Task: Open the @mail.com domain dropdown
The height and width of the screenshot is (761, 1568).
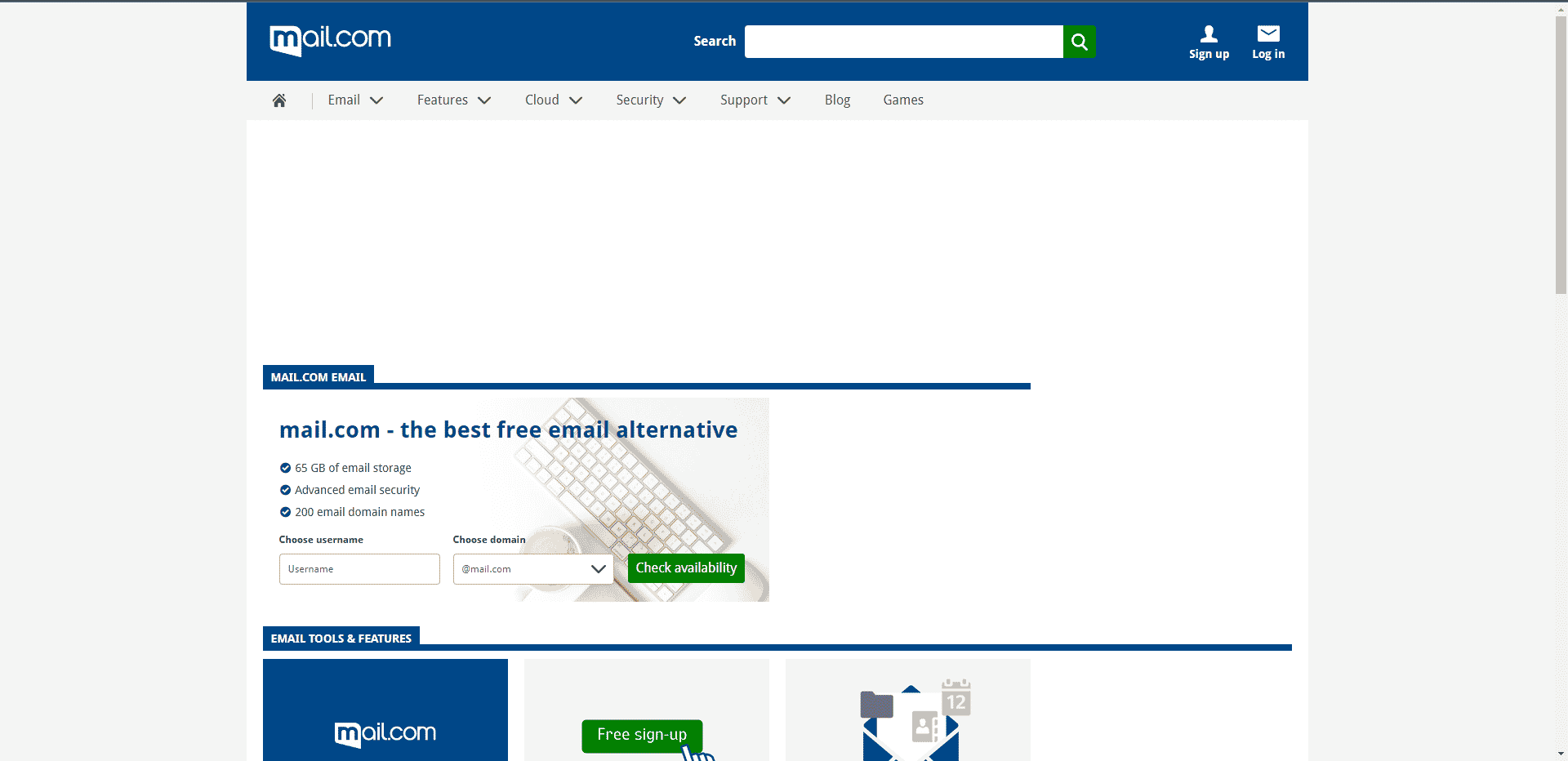Action: [533, 569]
